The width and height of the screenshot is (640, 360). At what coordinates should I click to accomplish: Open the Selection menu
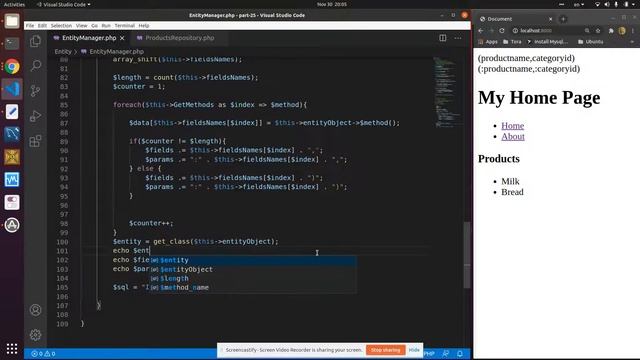[x=61, y=25]
